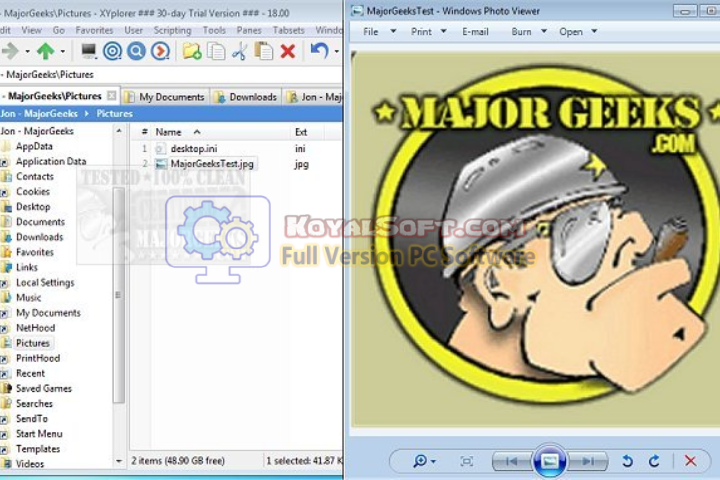Select Saved Games in the folder tree
The height and width of the screenshot is (480, 720).
[44, 389]
